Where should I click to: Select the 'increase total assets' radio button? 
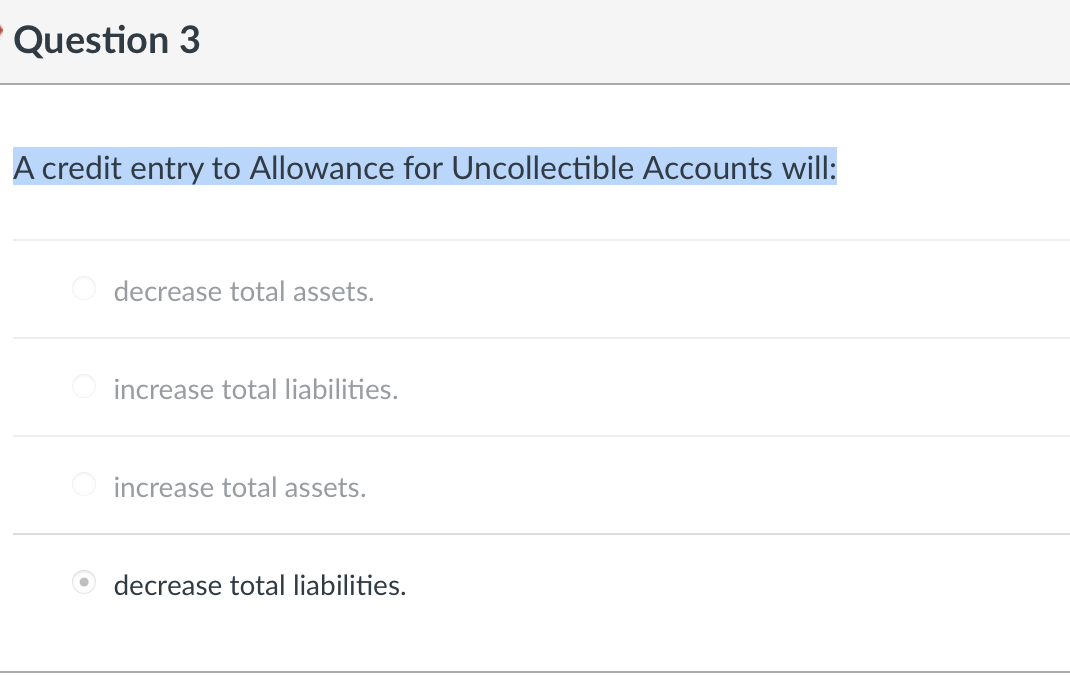click(84, 484)
